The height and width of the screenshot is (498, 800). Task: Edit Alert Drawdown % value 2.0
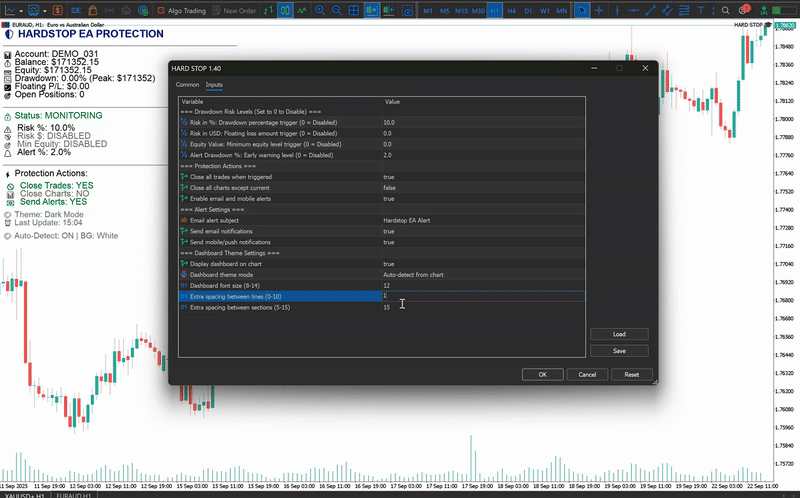pos(483,155)
